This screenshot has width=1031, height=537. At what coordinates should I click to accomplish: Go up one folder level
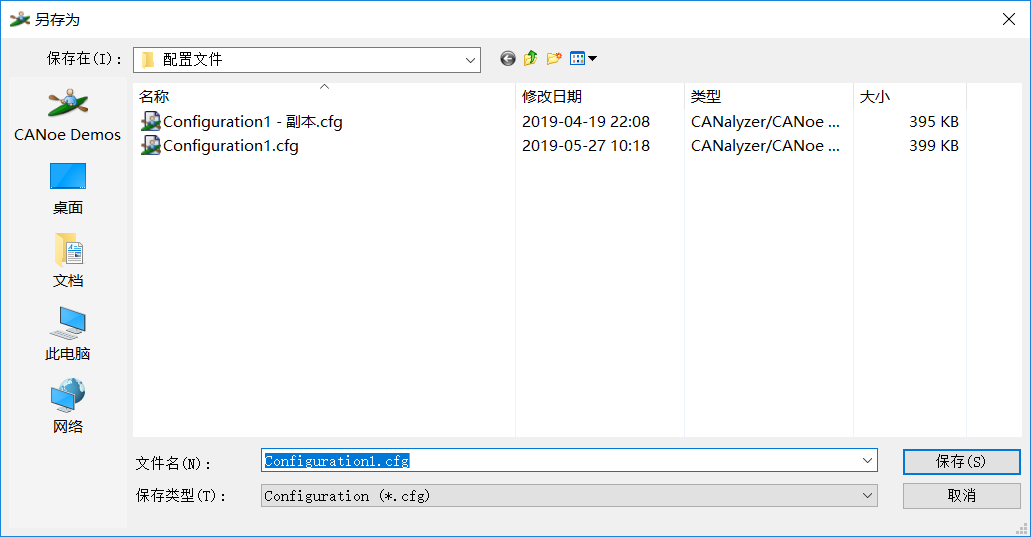531,58
